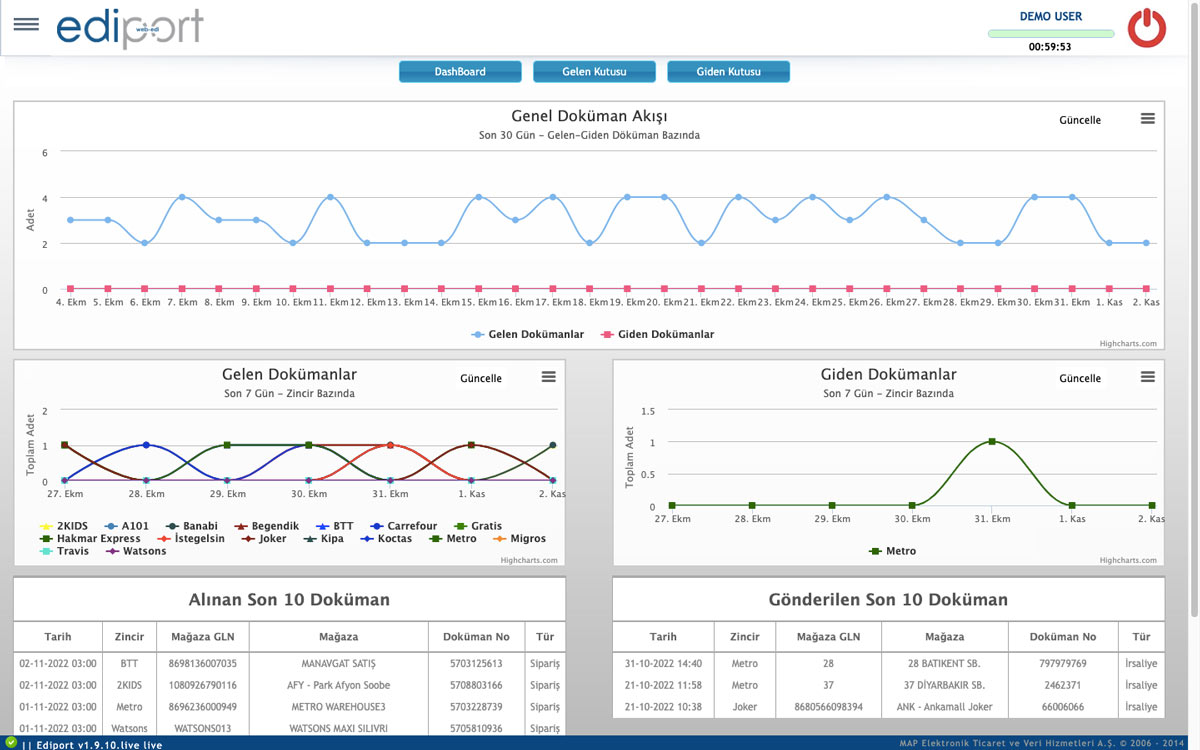Click Güncelle on Giden Dokümanlar chart
The height and width of the screenshot is (750, 1200).
click(x=1080, y=378)
